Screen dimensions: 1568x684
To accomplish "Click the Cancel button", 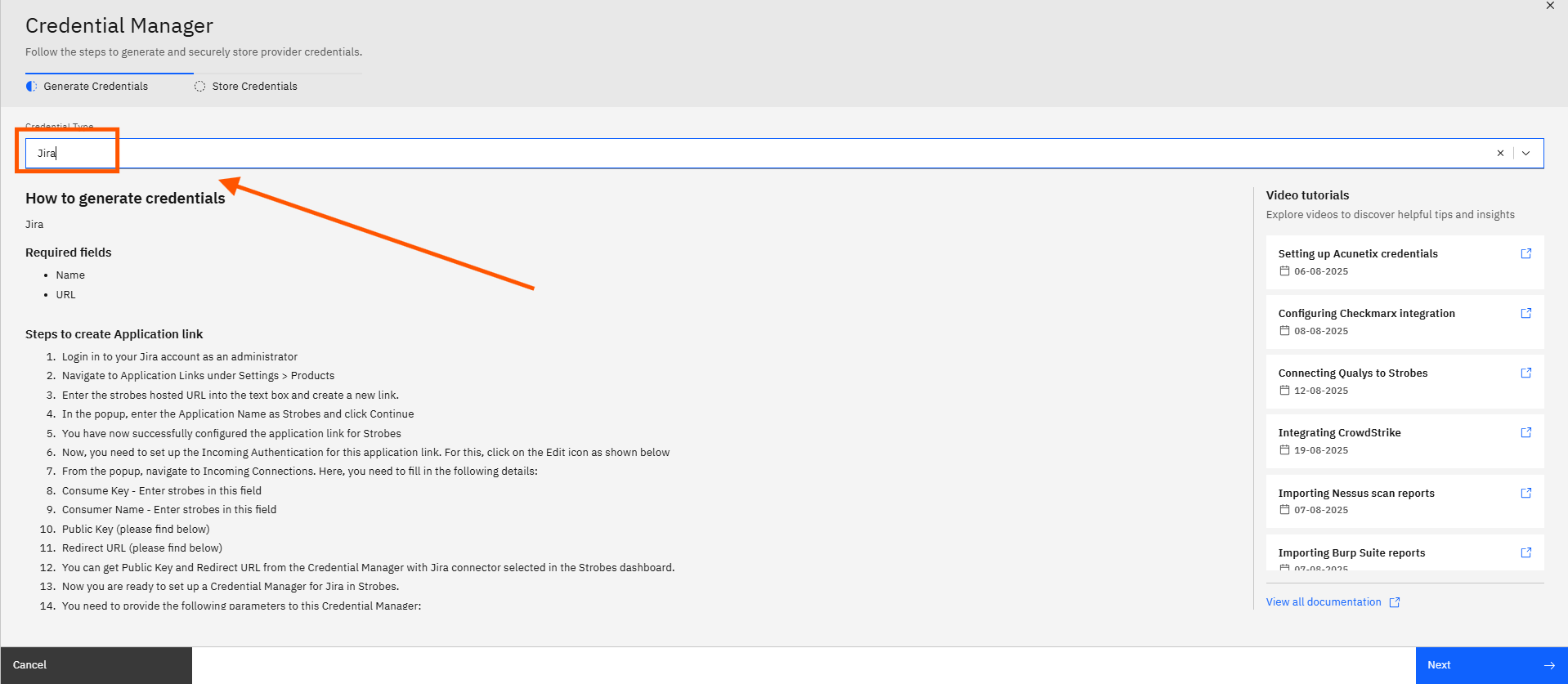I will coord(96,665).
